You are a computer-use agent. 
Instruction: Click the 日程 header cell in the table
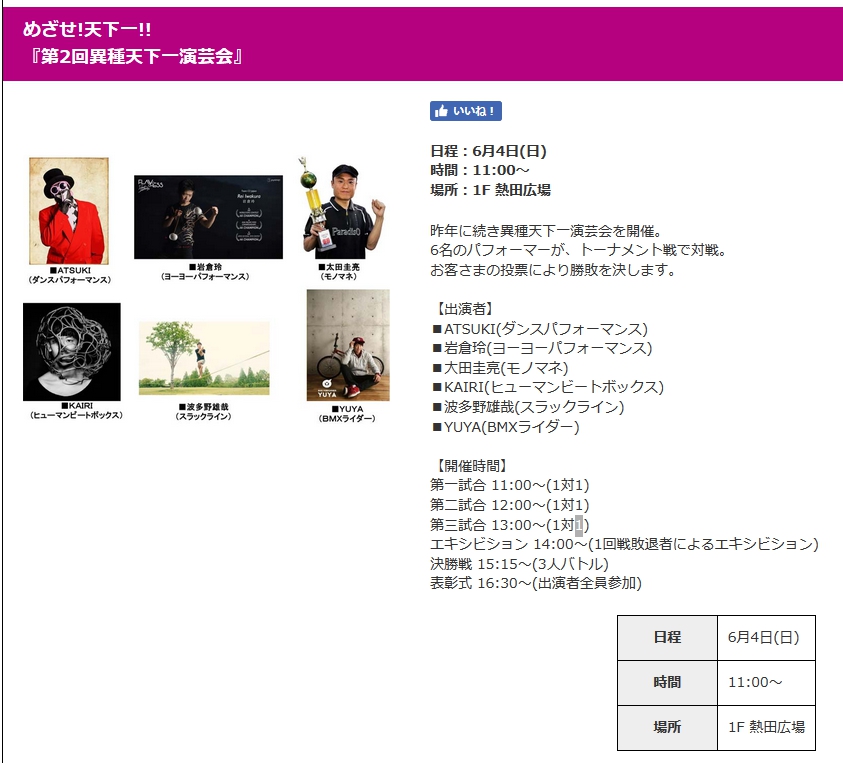pos(667,638)
